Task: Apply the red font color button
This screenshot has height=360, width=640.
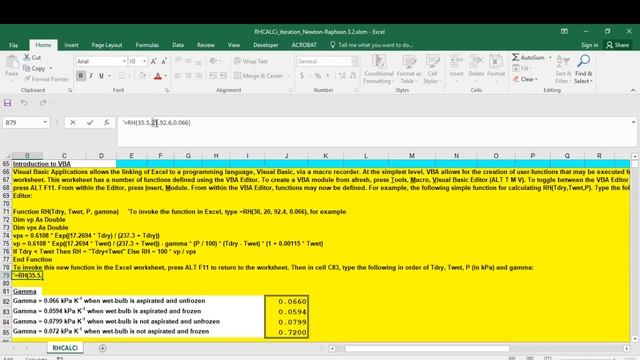Action: tap(158, 76)
